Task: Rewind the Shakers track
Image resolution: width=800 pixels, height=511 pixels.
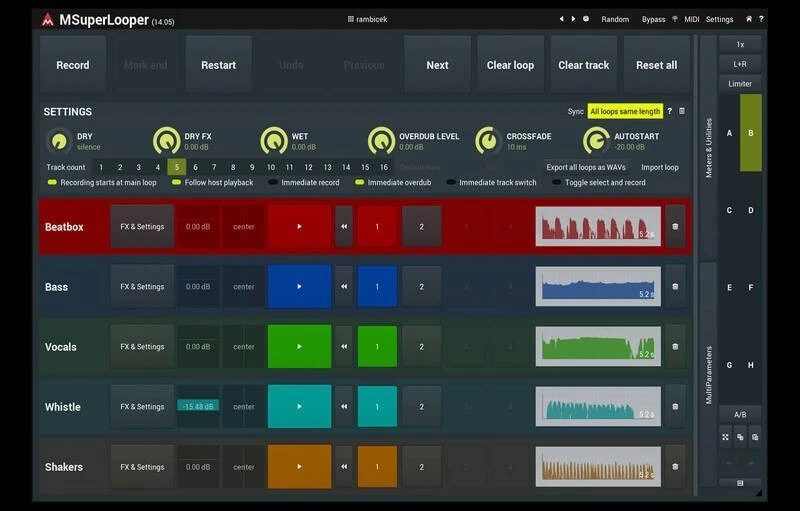Action: pyautogui.click(x=344, y=467)
